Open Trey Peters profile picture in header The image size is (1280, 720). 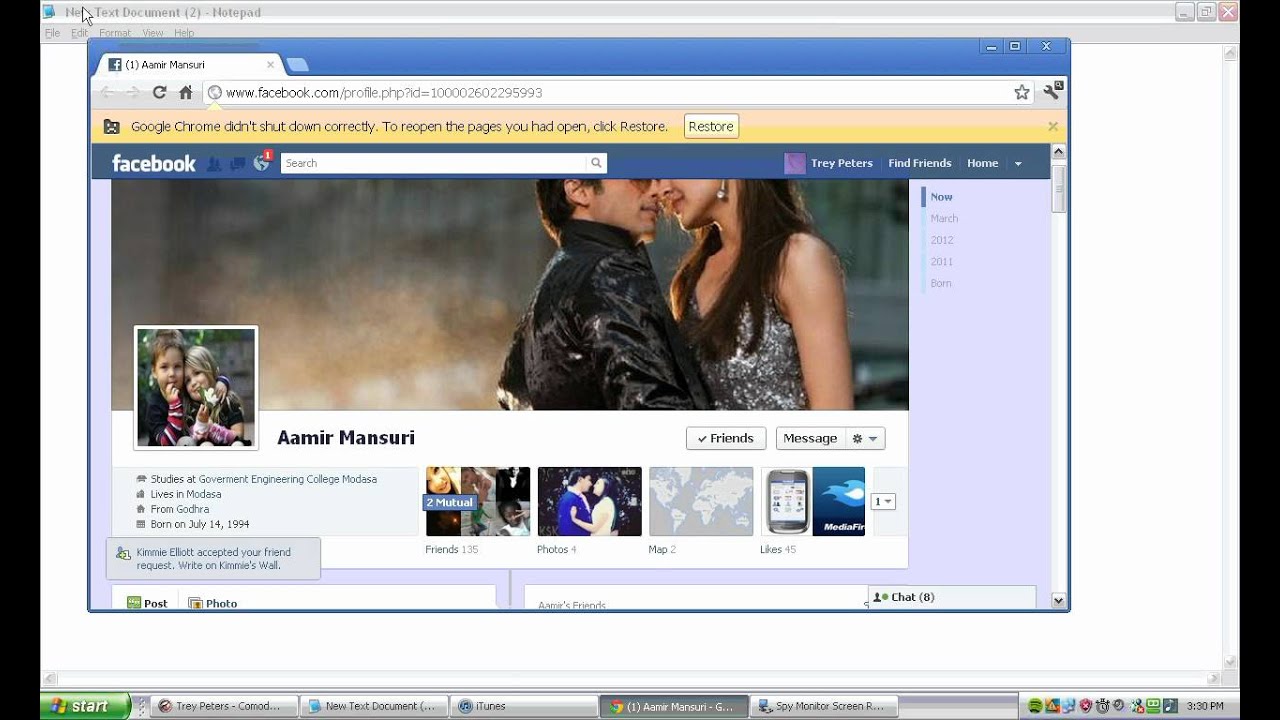click(795, 163)
